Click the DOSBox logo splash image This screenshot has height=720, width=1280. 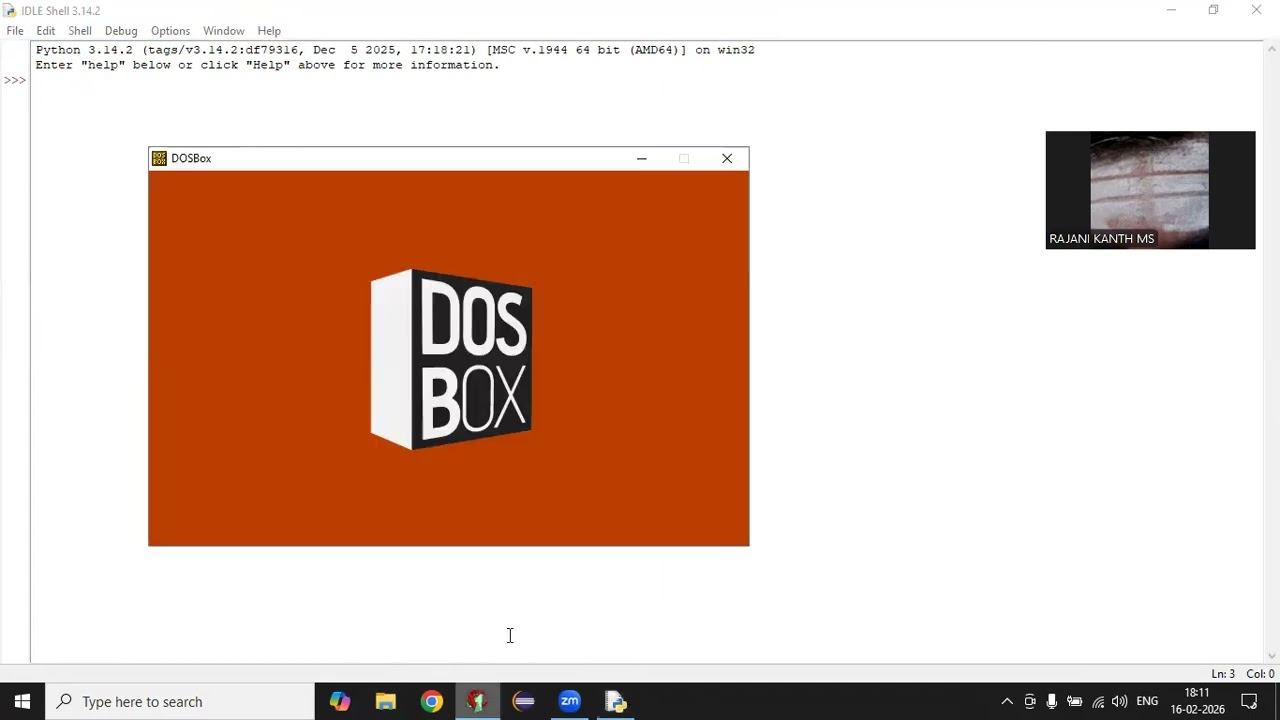(451, 359)
